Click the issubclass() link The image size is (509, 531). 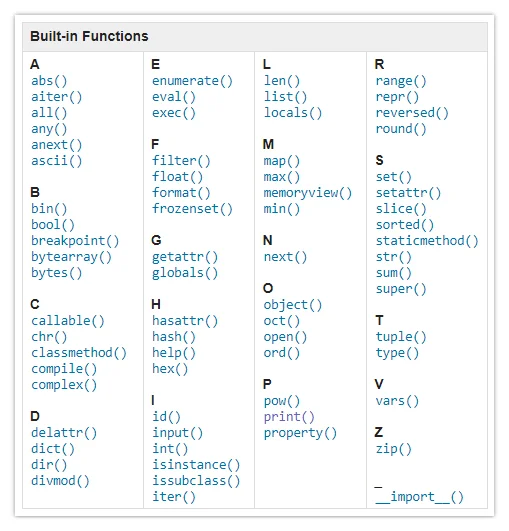tap(196, 481)
